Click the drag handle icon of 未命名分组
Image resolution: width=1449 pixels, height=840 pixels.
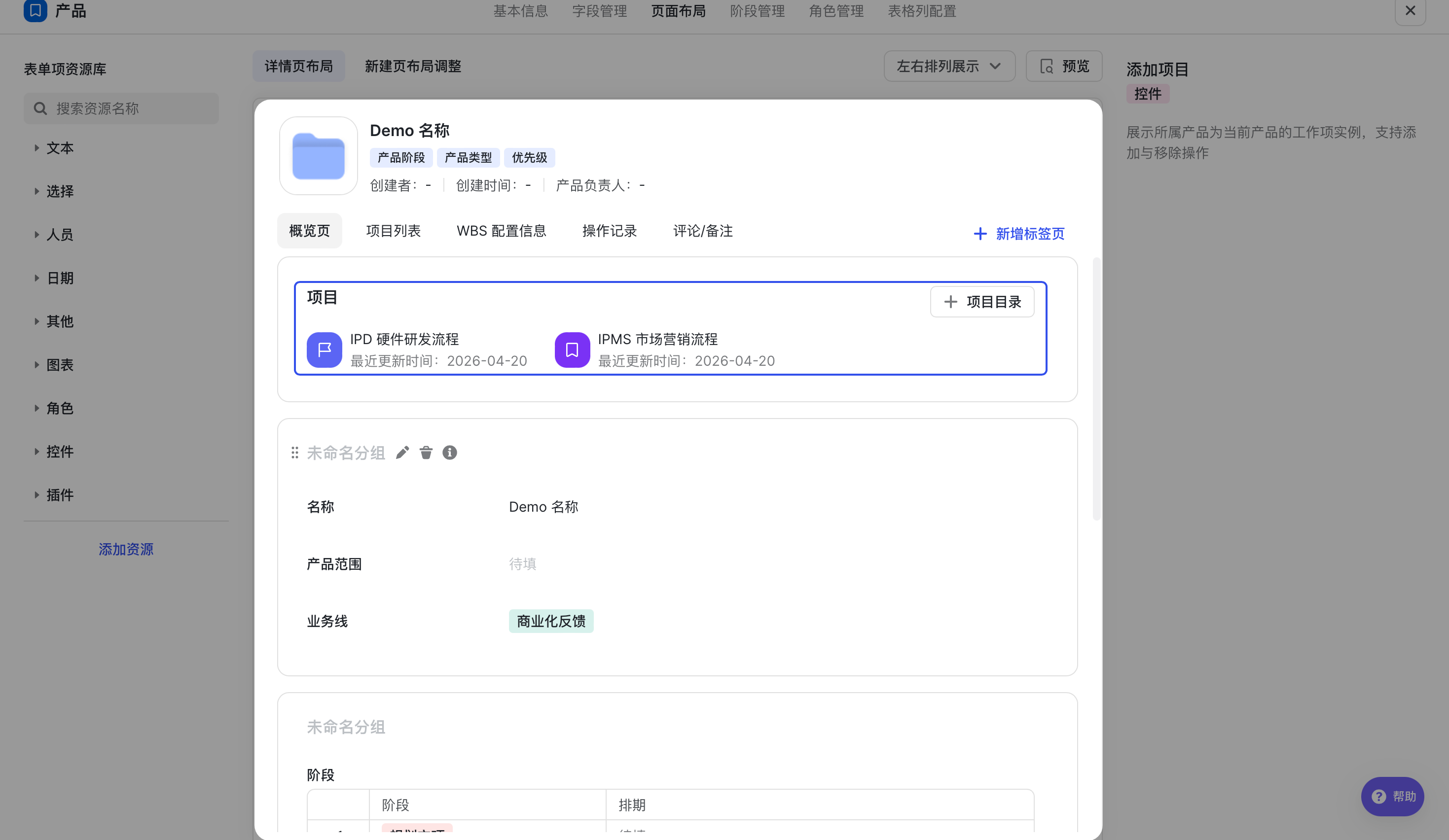point(295,453)
